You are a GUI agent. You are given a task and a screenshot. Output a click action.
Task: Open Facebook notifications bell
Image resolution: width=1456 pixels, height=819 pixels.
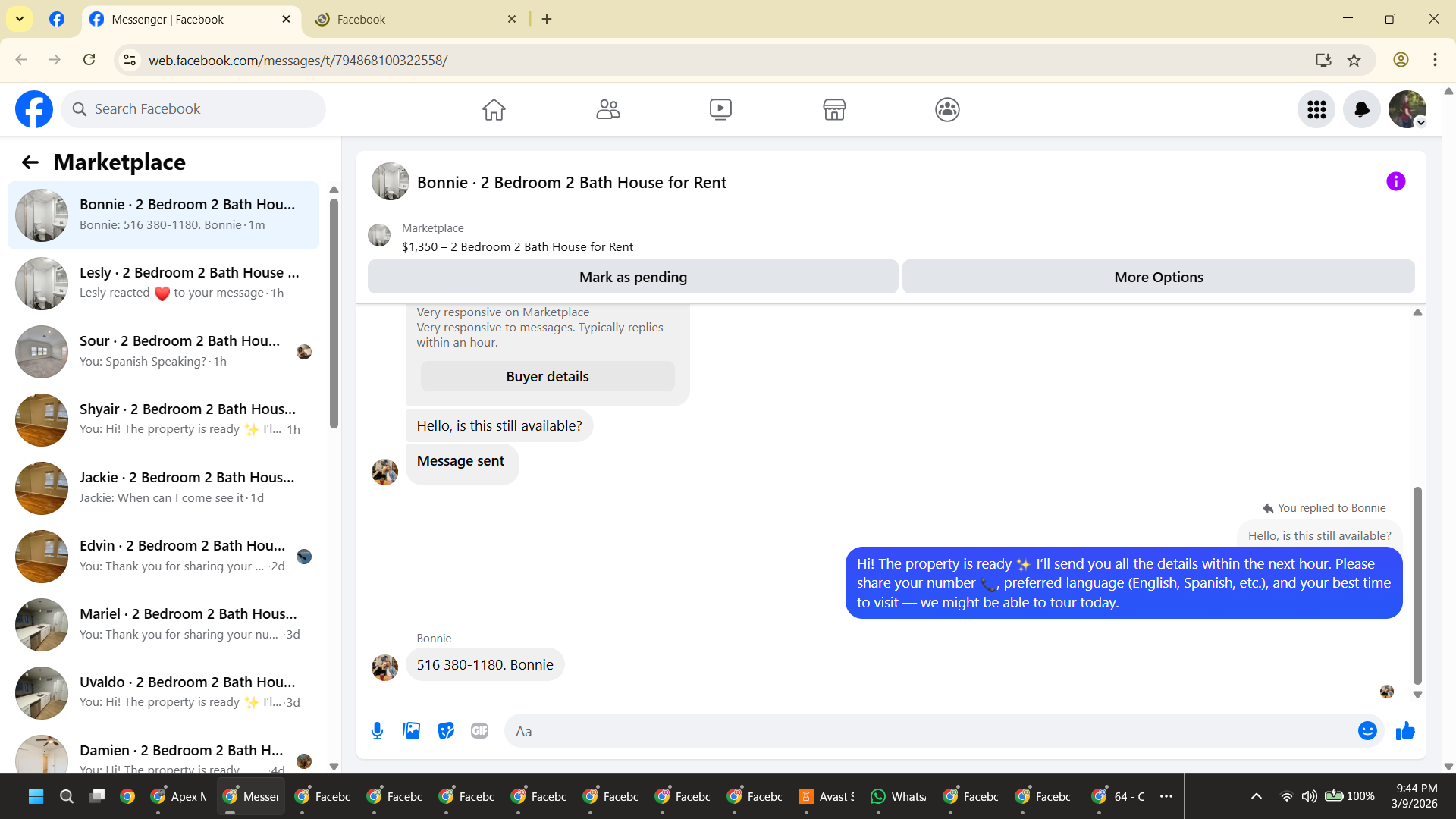click(x=1361, y=109)
